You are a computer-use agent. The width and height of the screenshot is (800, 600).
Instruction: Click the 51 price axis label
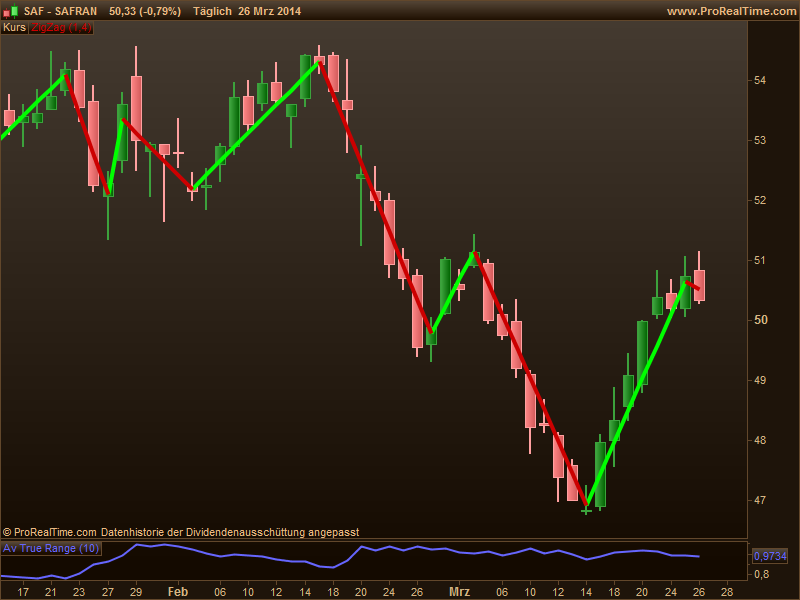[x=760, y=260]
